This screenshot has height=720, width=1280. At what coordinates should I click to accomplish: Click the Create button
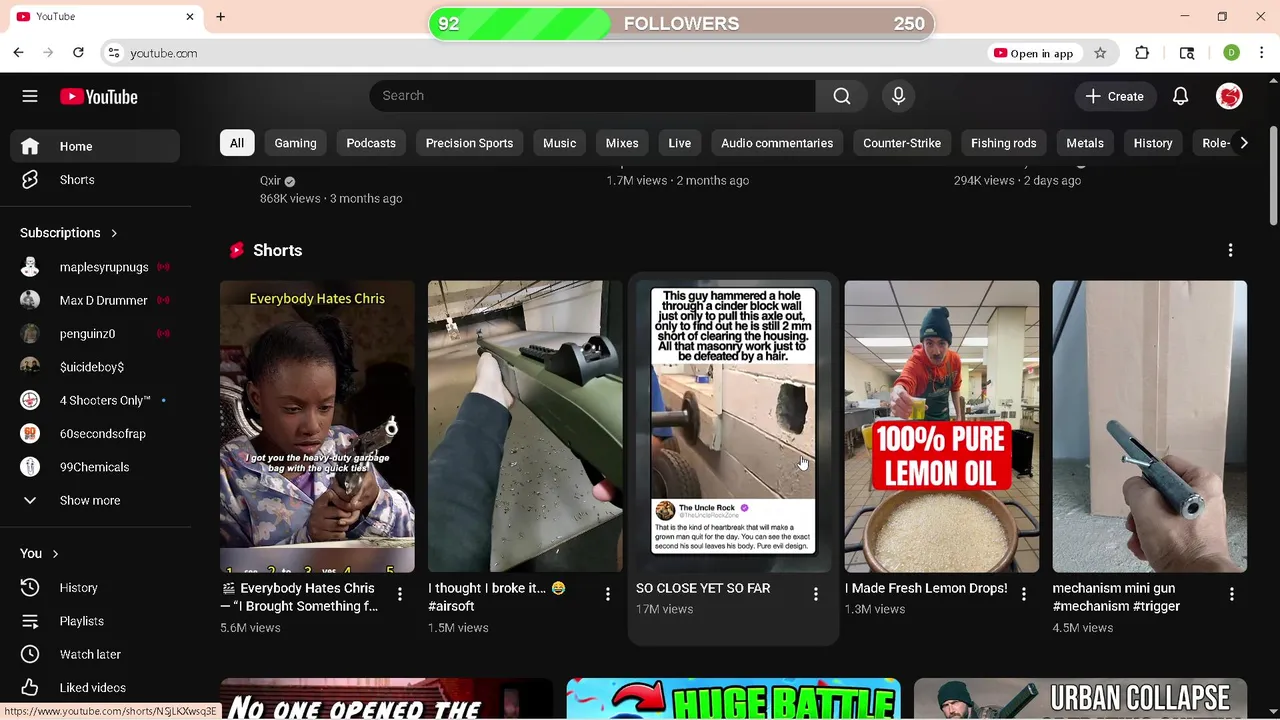click(1115, 96)
